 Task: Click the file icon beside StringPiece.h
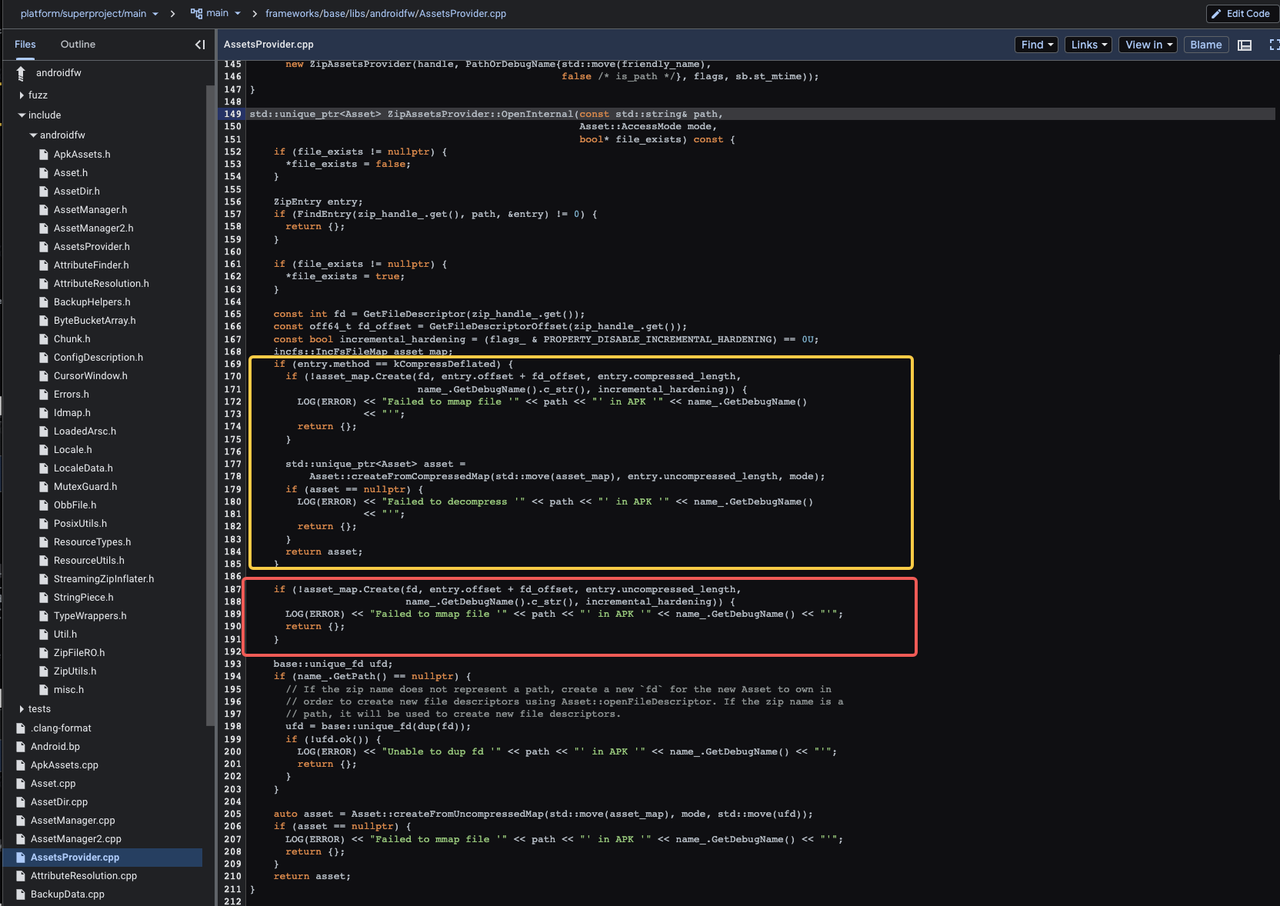[44, 598]
